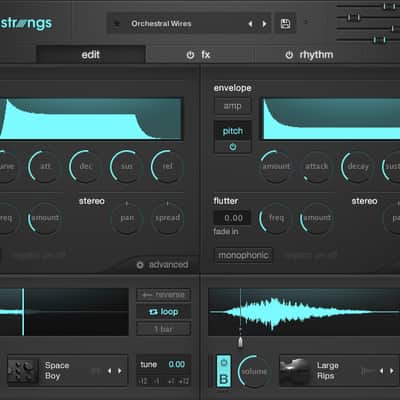This screenshot has height=400, width=400.
Task: Open the advanced settings gear
Action: (140, 265)
